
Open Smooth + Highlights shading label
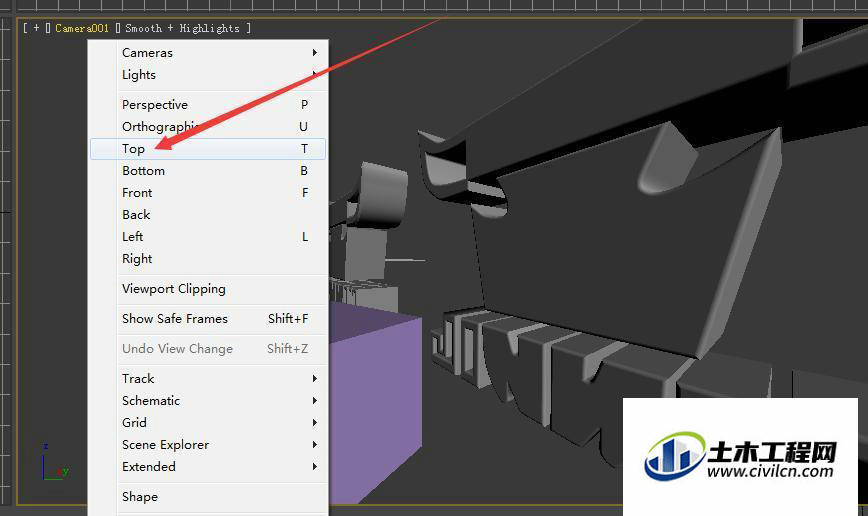183,28
